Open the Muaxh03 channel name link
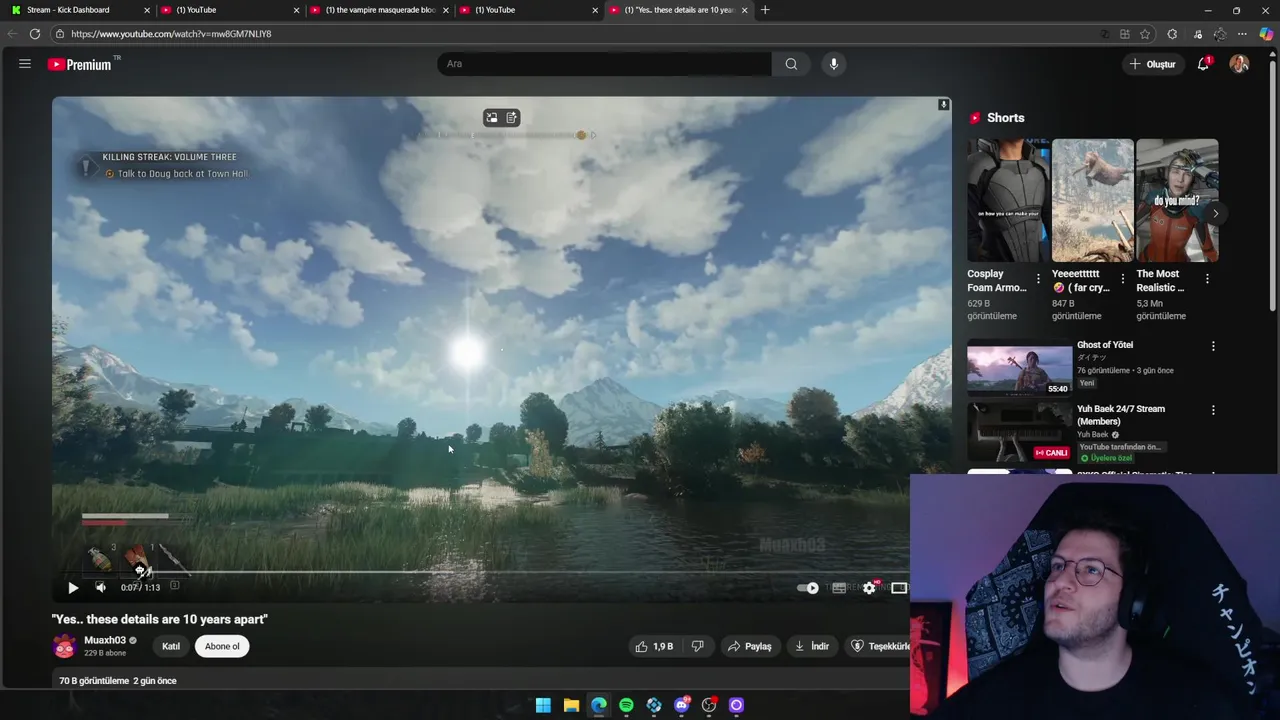The height and width of the screenshot is (720, 1280). point(105,640)
